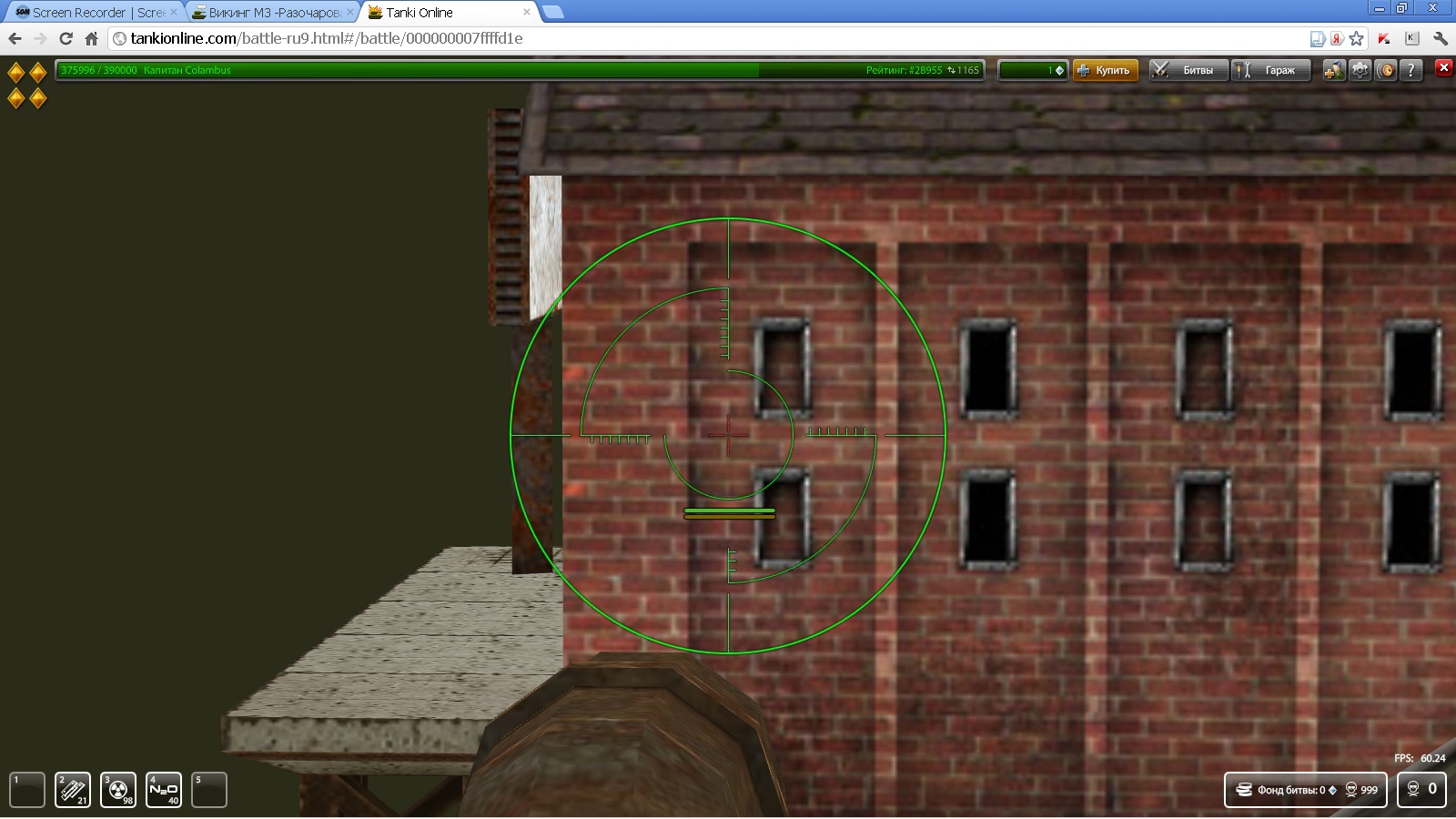Open the Гараж garage
This screenshot has height=819, width=1456.
coord(1271,70)
